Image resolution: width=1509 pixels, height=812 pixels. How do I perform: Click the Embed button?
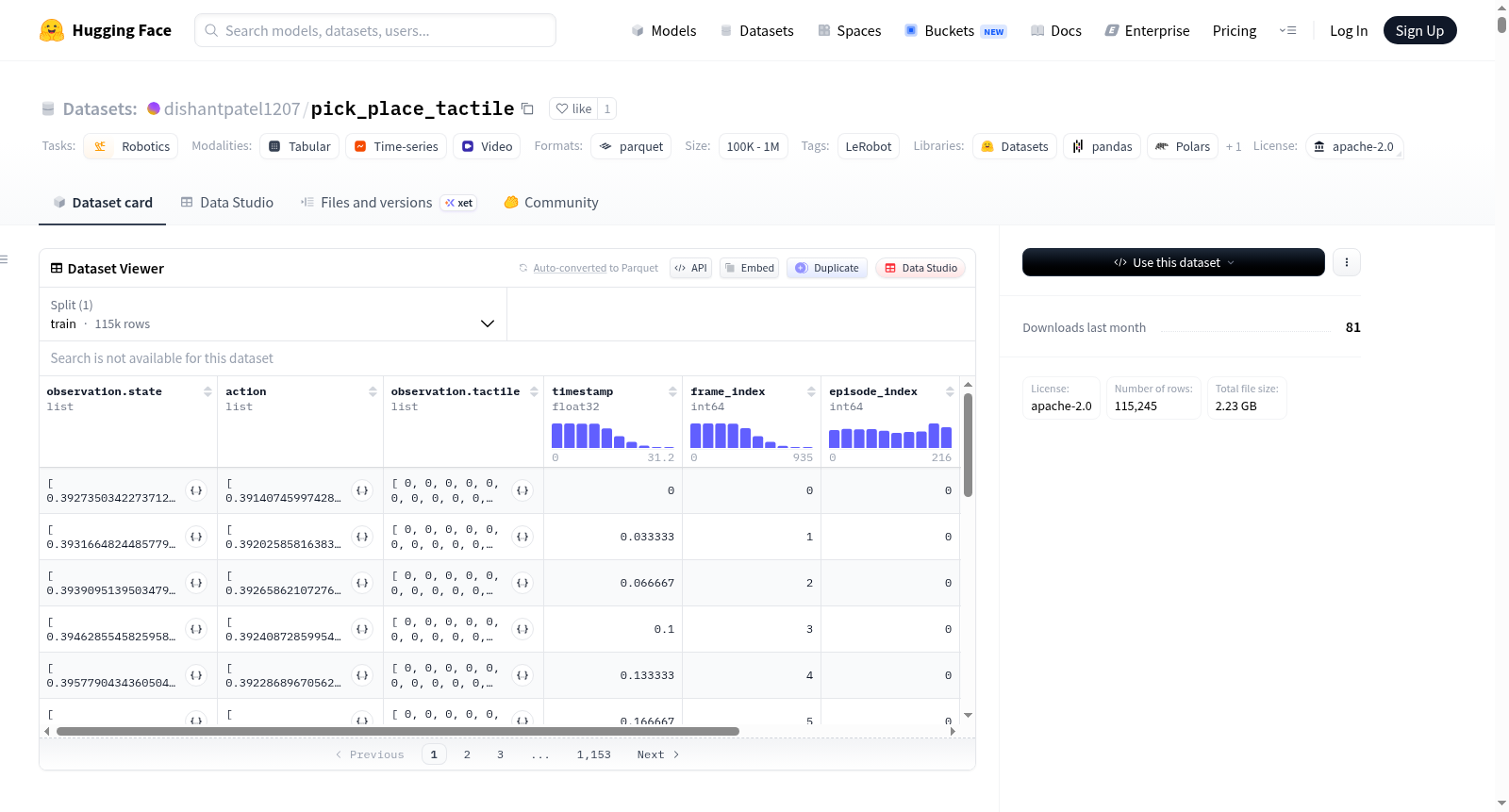749,268
